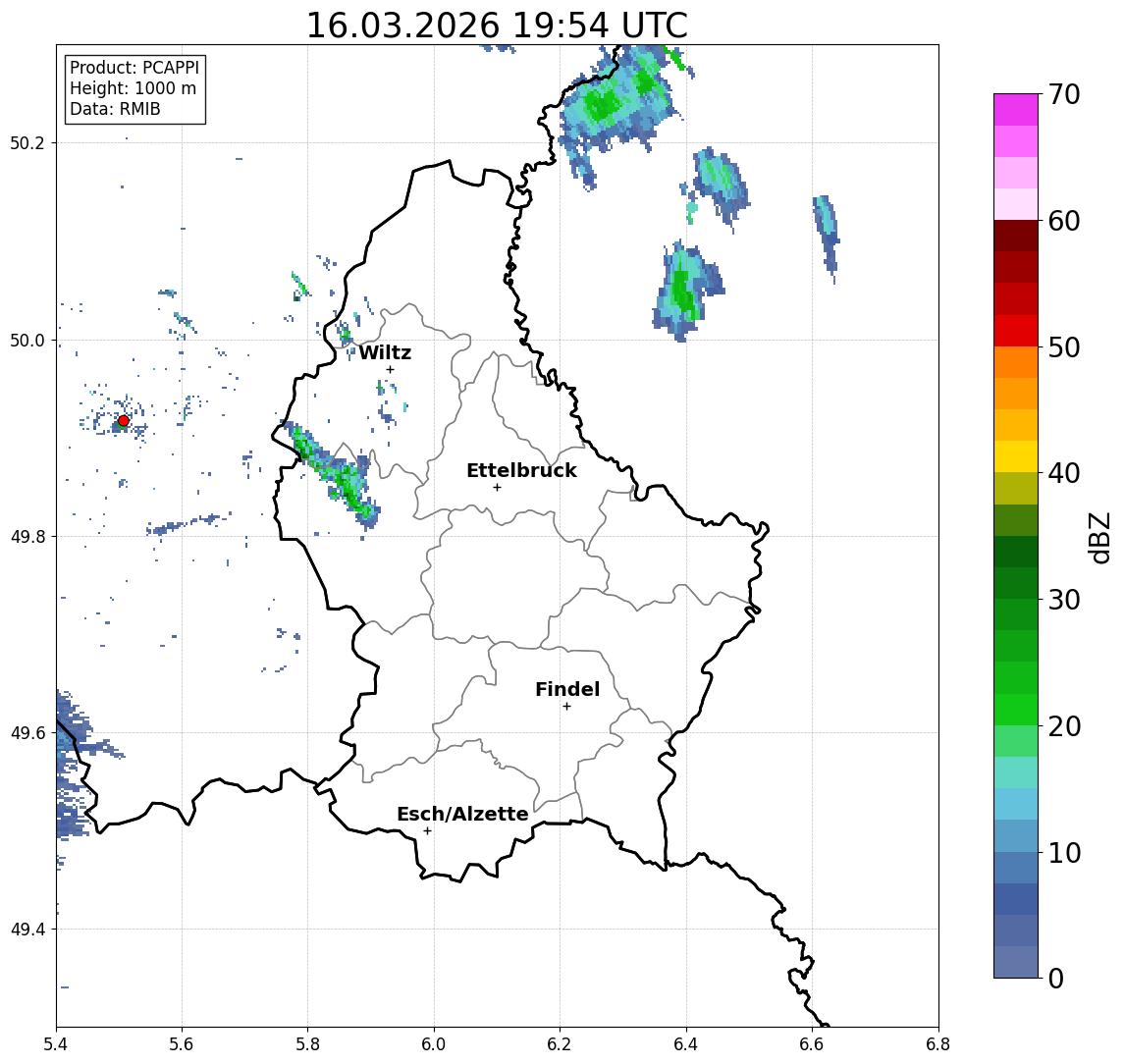Click the latitude axis label 49.4
Viewport: 1124px width, 1064px height.
click(27, 930)
